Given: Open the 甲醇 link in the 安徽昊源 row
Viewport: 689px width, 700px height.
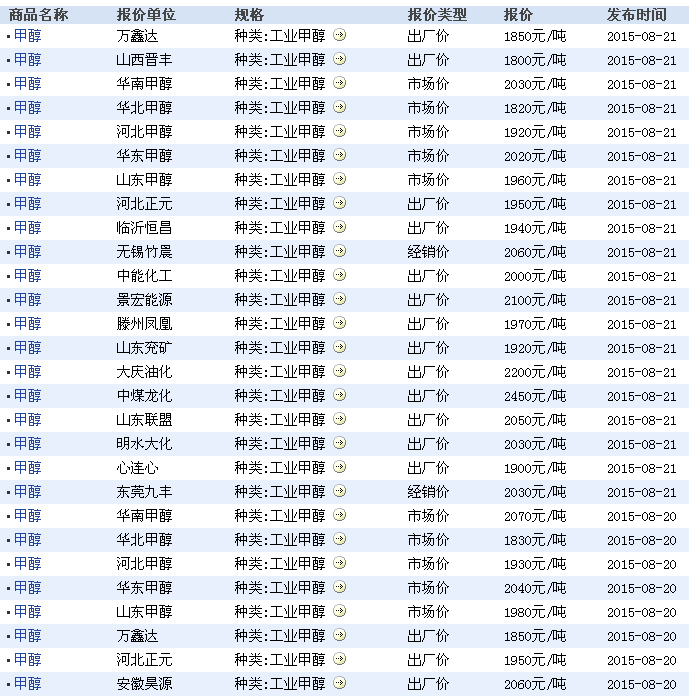Looking at the screenshot, I should (28, 684).
